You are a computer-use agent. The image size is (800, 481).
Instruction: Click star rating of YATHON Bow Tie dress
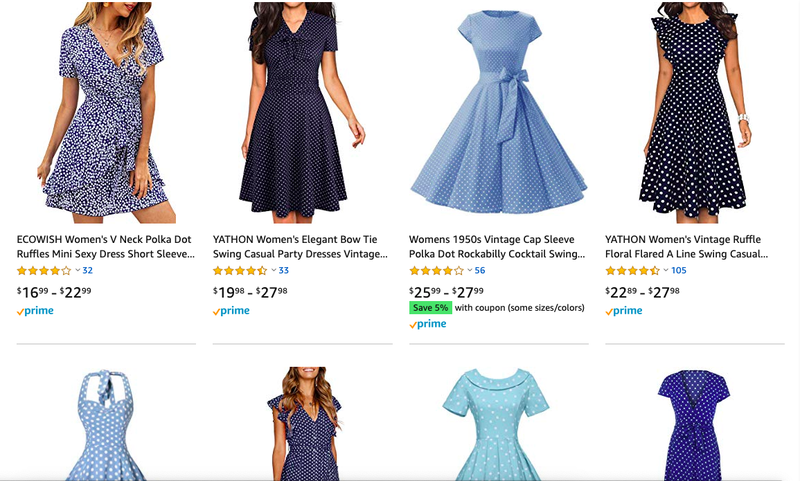coord(240,271)
